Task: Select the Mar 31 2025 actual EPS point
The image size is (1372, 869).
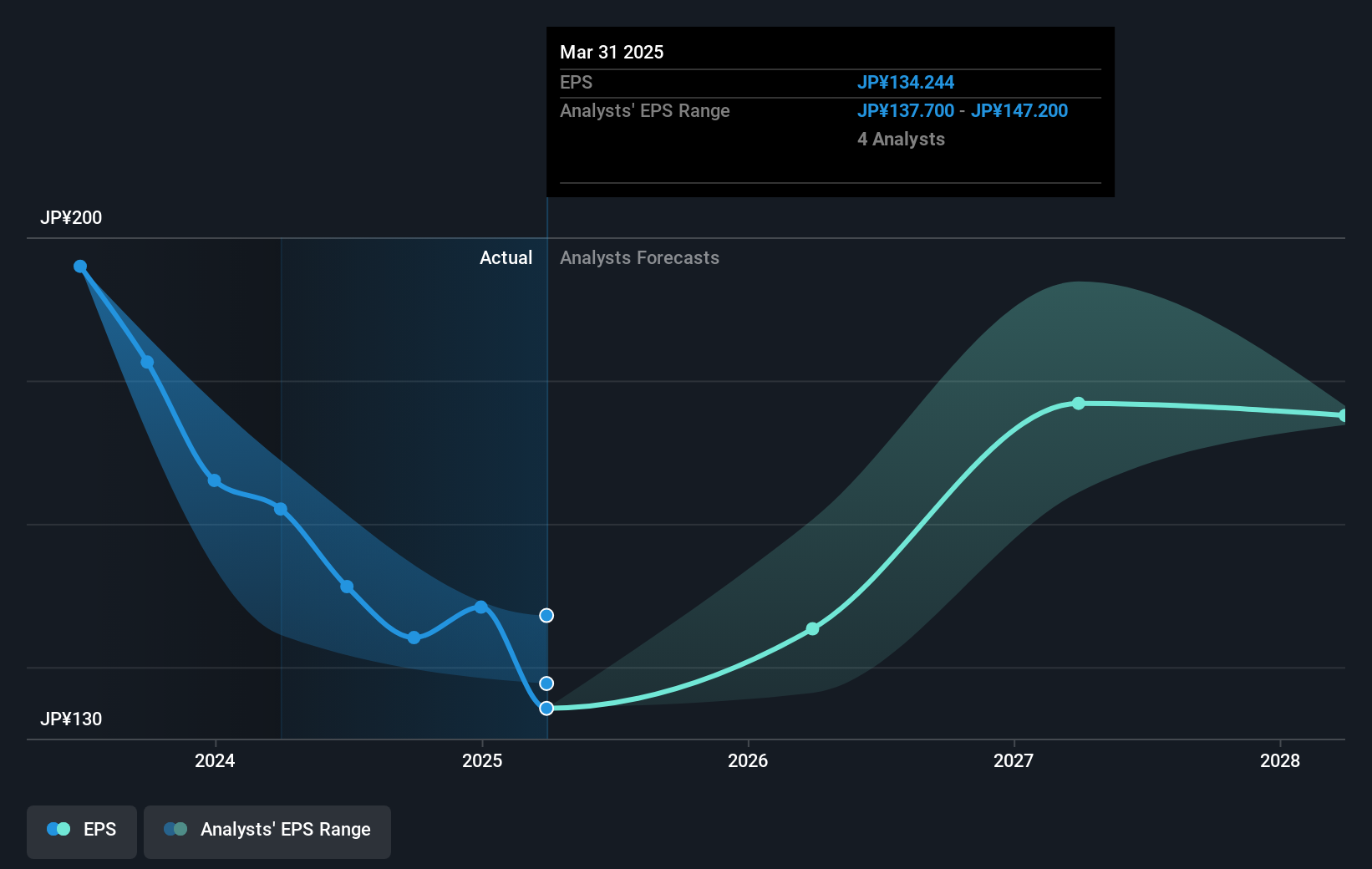Action: pyautogui.click(x=546, y=708)
